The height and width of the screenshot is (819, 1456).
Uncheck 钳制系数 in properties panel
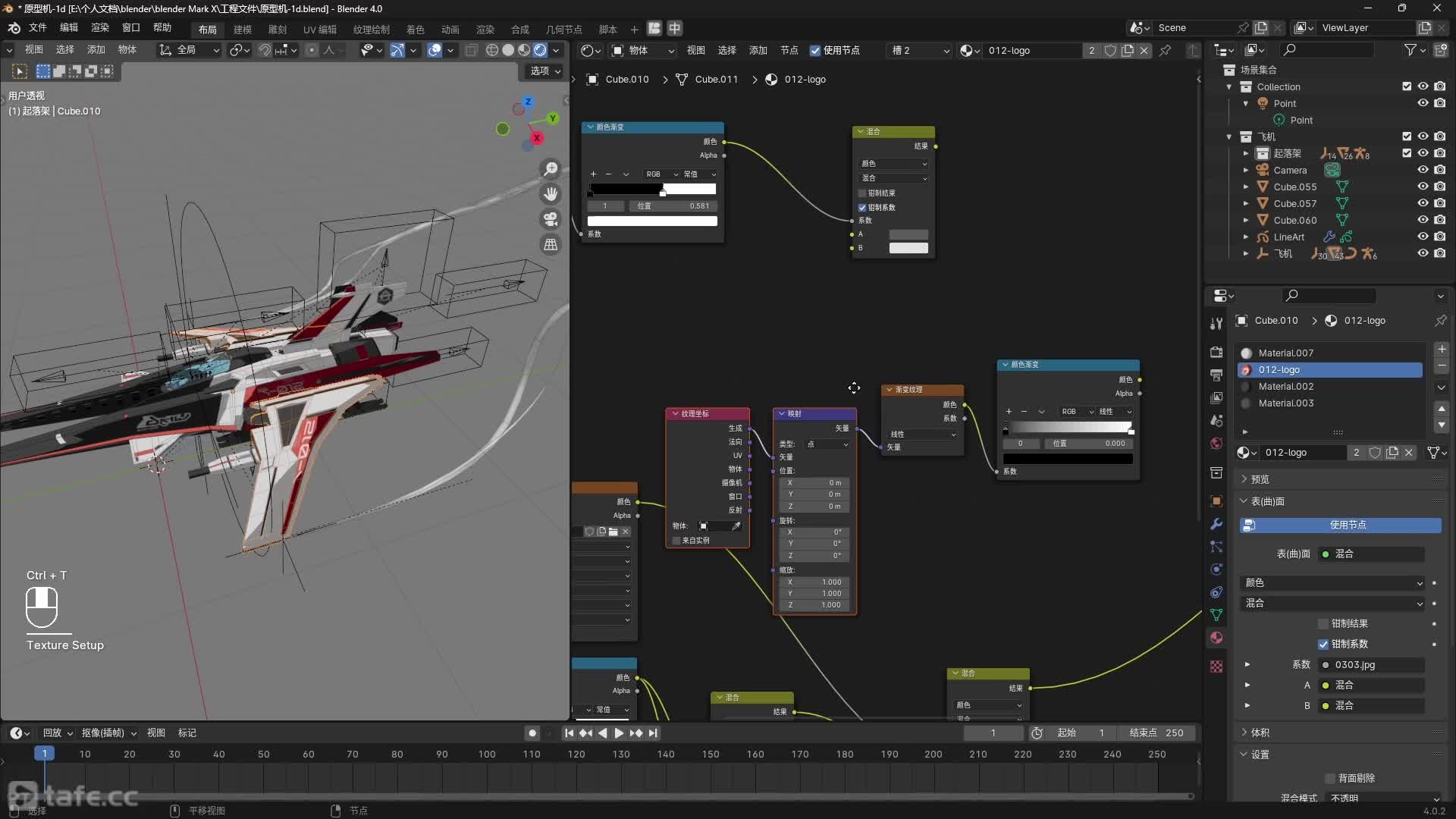click(x=1323, y=645)
